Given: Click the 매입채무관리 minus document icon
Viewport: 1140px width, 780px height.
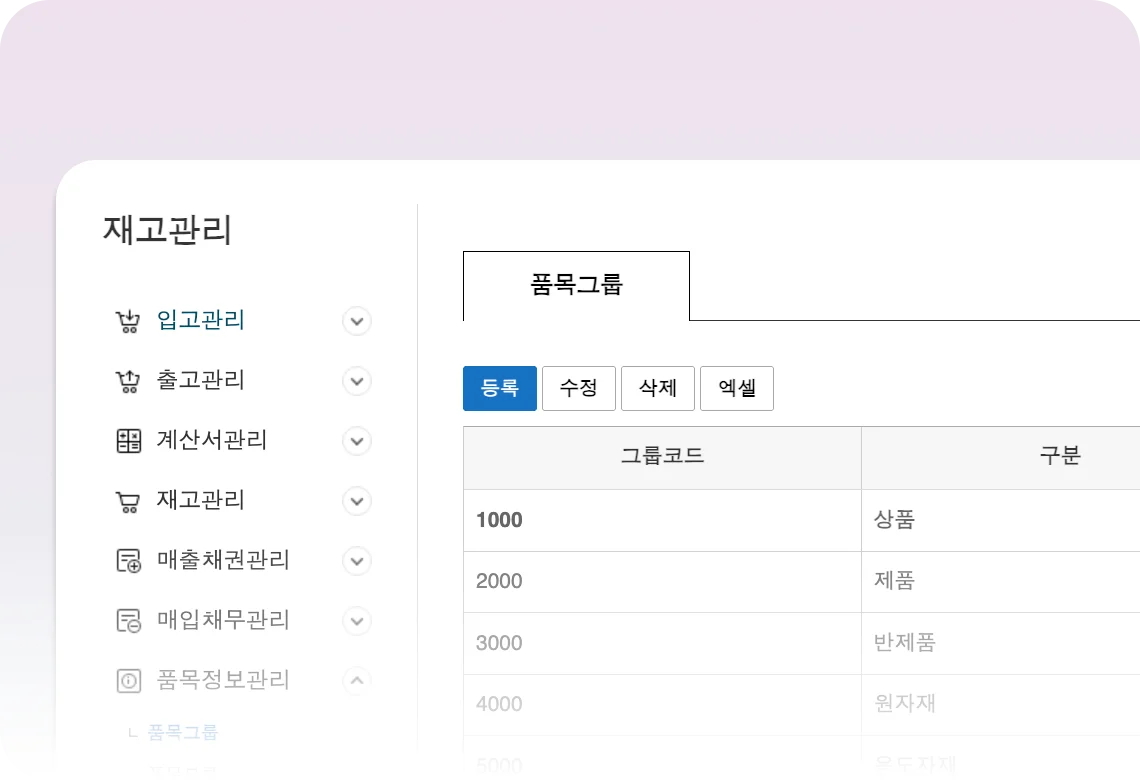Looking at the screenshot, I should point(128,621).
